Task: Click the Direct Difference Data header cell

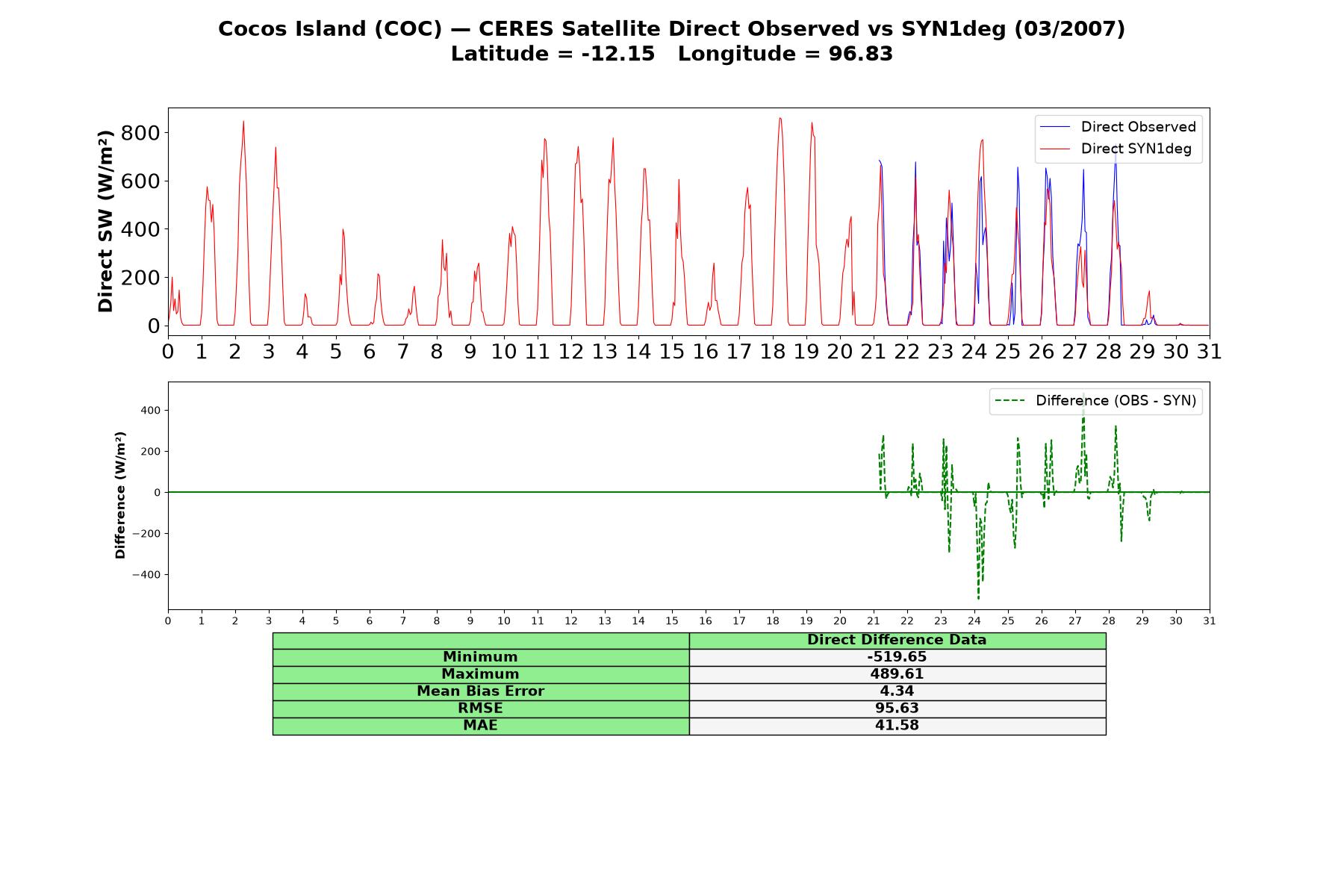Action: point(897,640)
